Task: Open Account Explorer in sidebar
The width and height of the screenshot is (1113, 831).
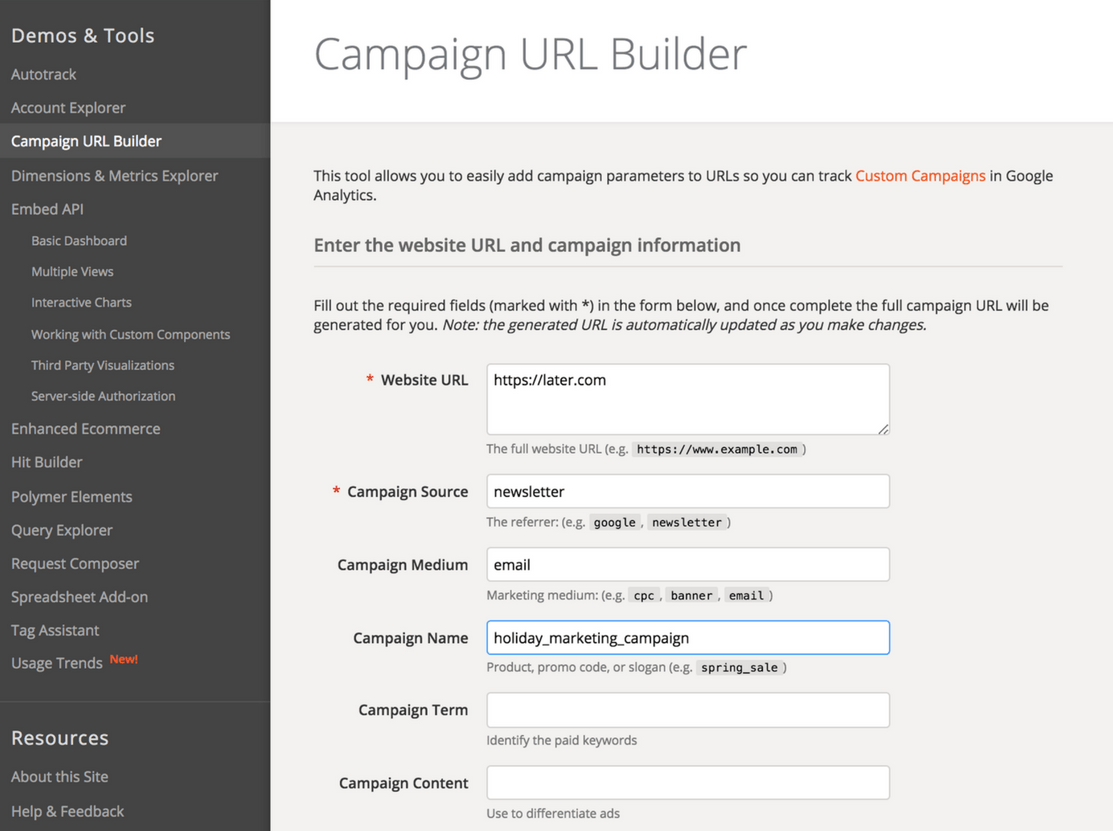Action: pyautogui.click(x=68, y=108)
